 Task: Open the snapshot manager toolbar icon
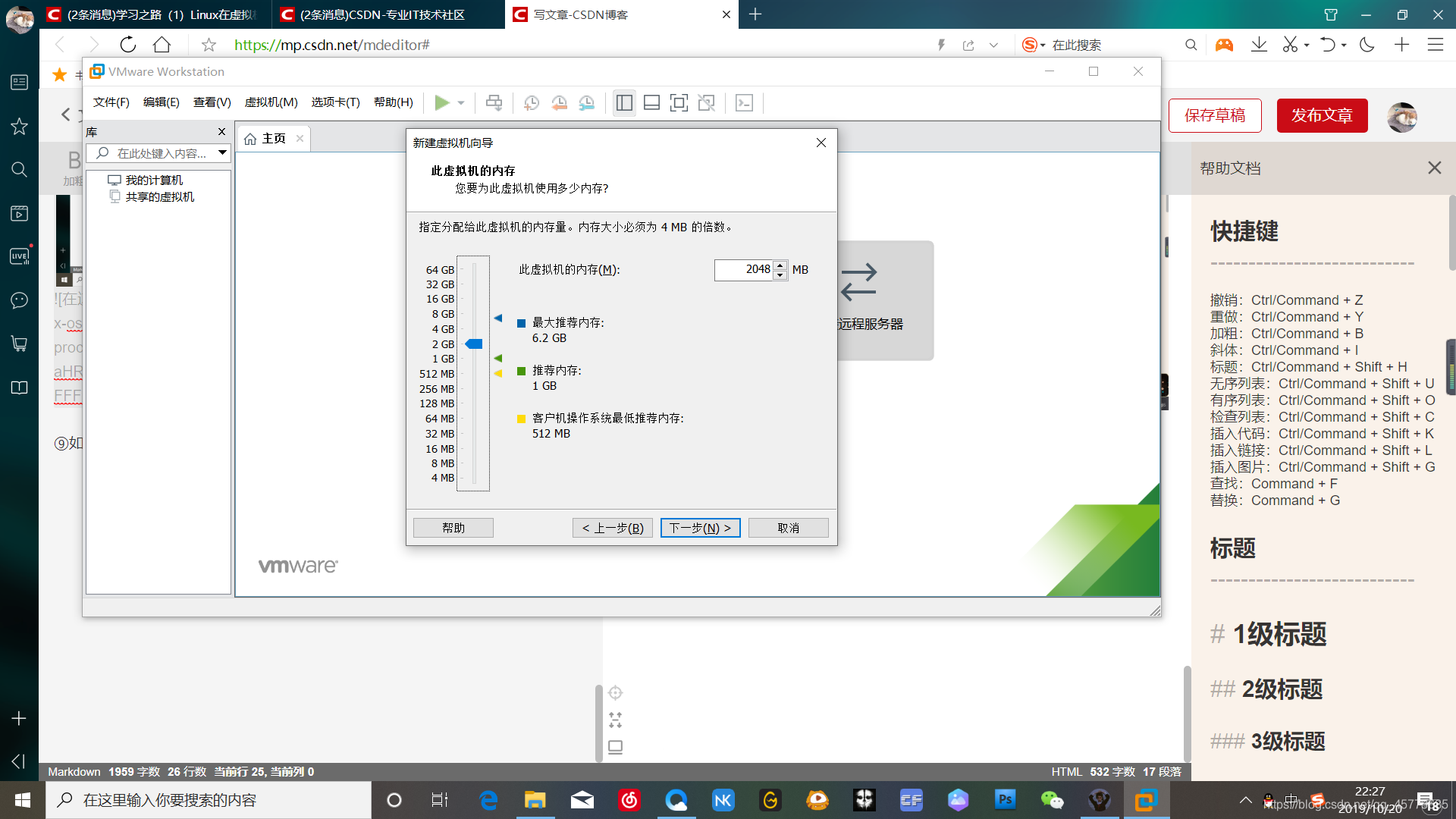[x=587, y=102]
